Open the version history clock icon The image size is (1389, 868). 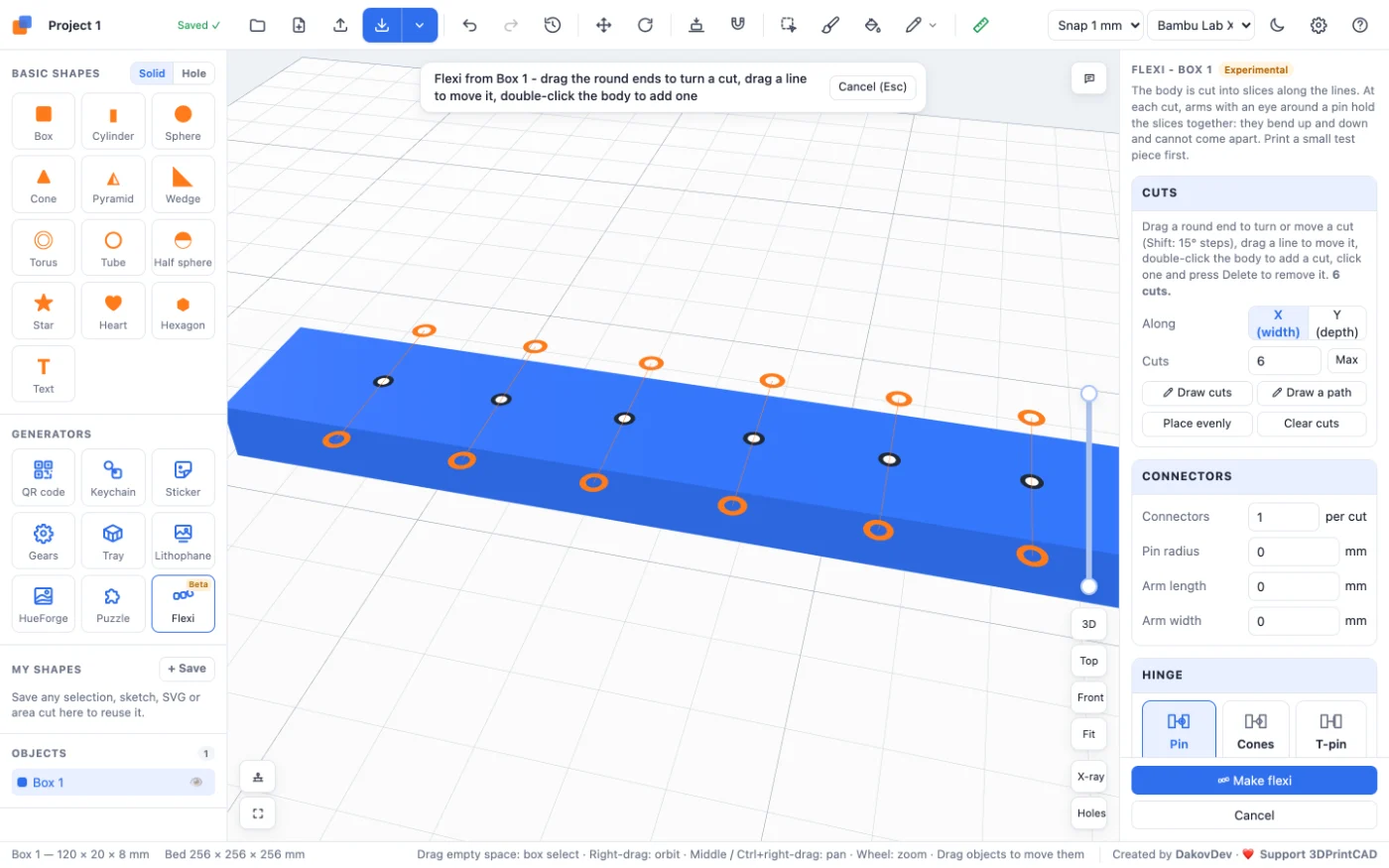pos(553,26)
